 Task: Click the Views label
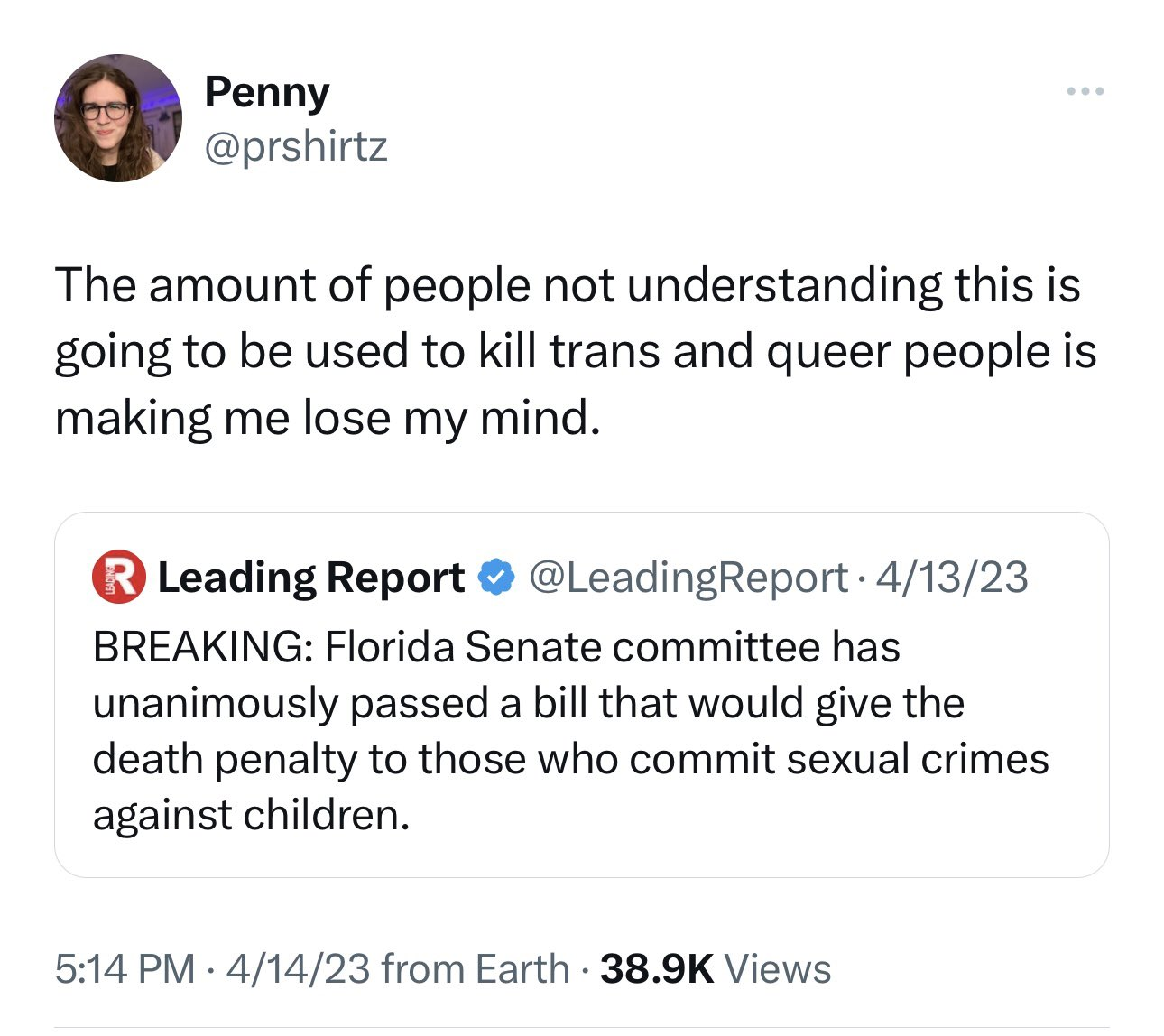tap(777, 969)
